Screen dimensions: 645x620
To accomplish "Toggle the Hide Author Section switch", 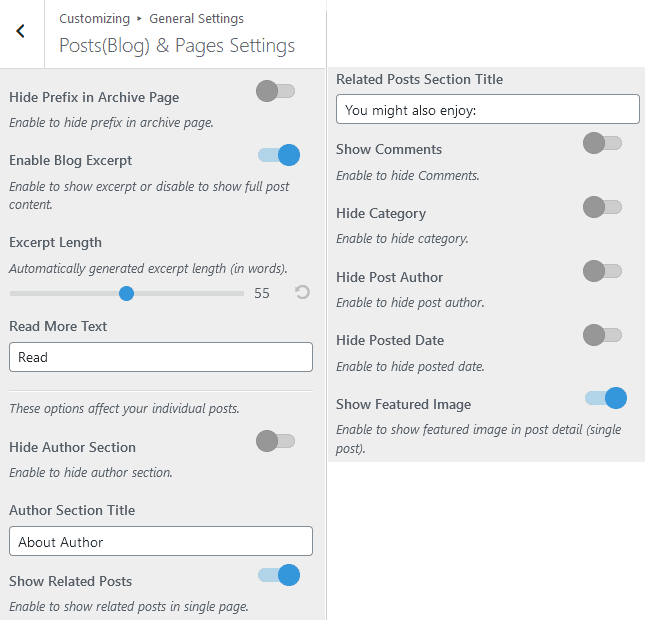I will [x=276, y=441].
